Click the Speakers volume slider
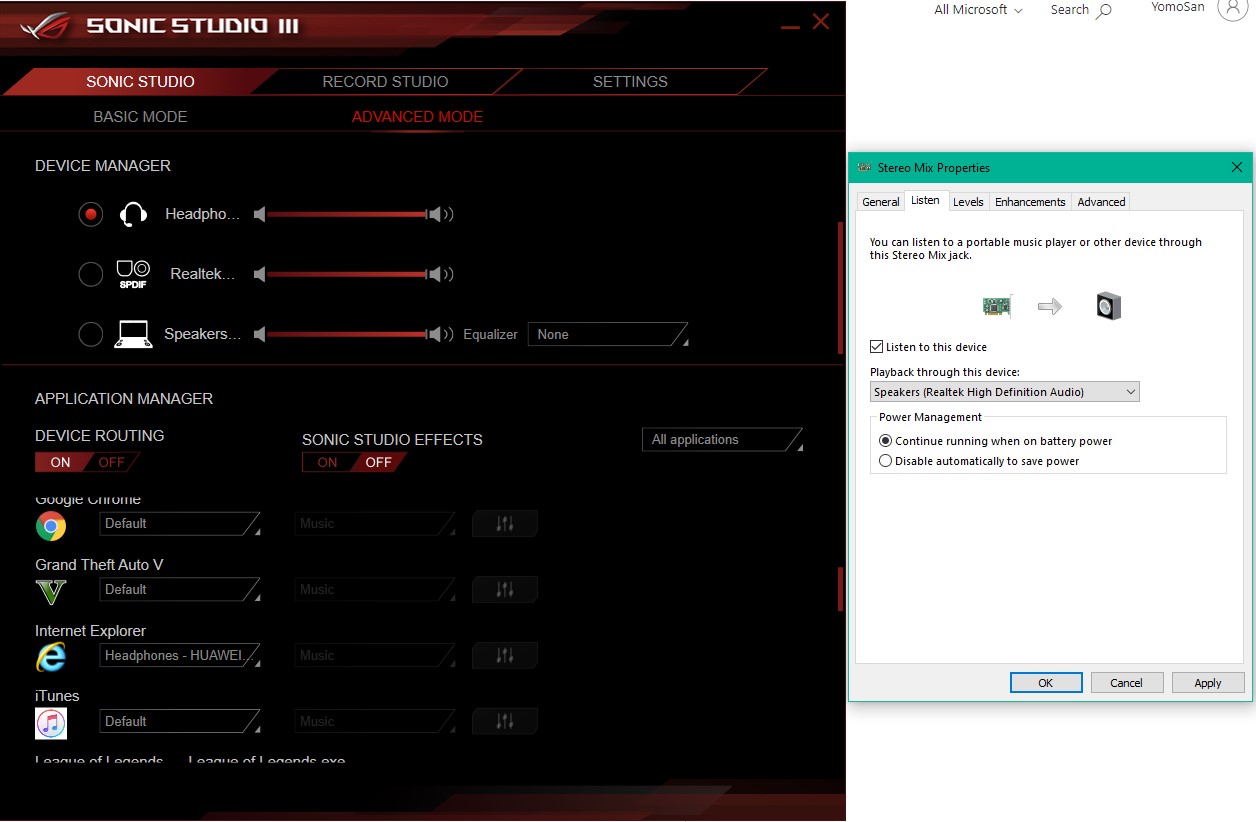The width and height of the screenshot is (1256, 822). [x=347, y=334]
